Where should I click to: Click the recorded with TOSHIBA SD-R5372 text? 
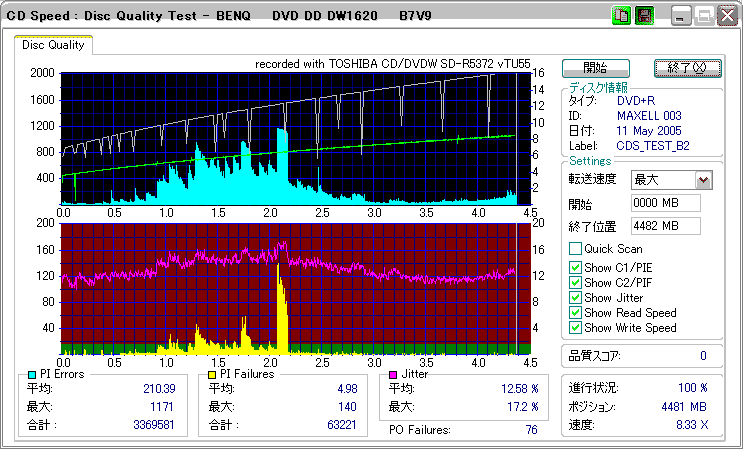[x=392, y=64]
